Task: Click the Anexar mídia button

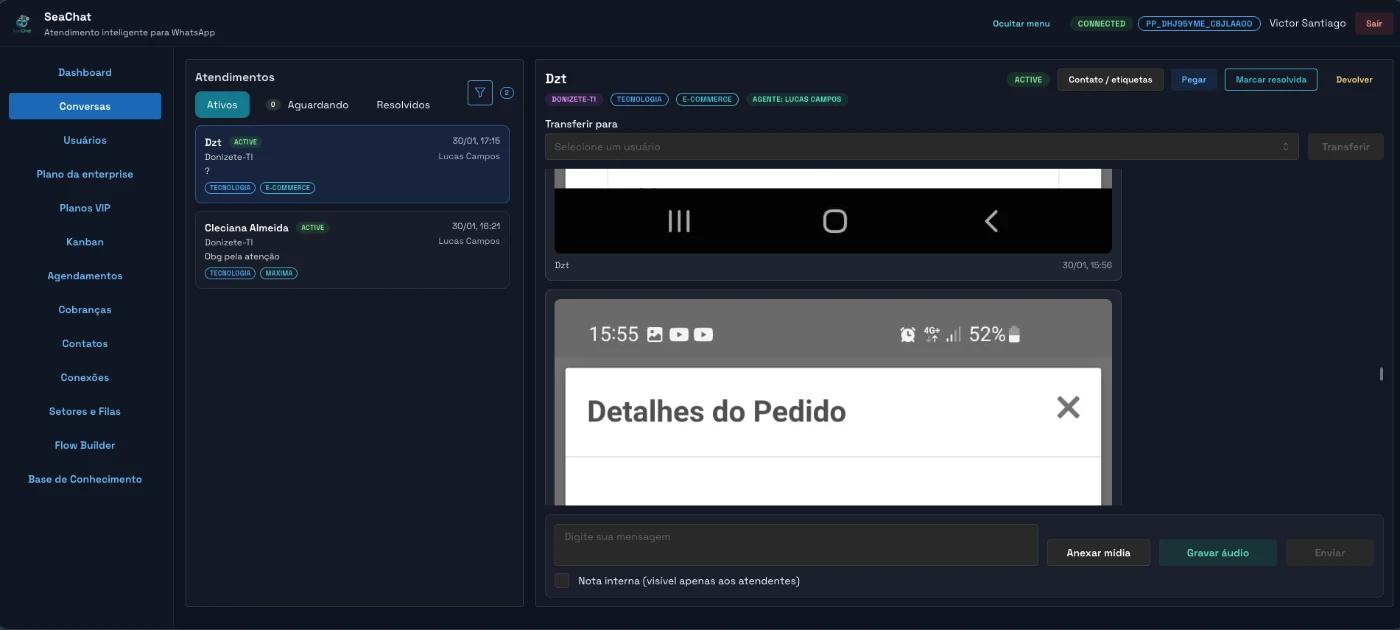Action: [x=1098, y=553]
